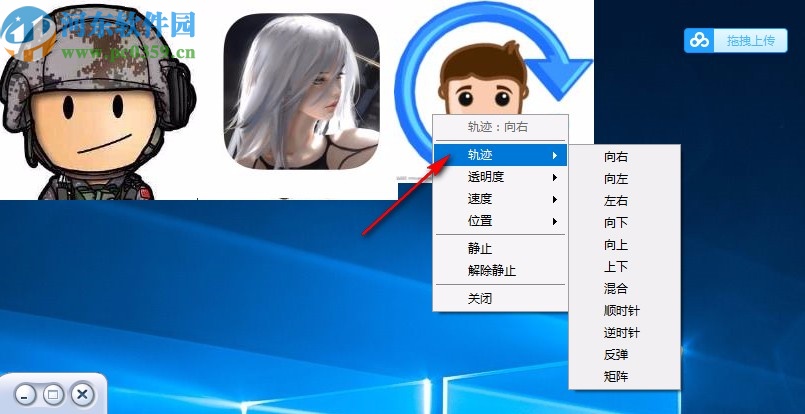805x414 pixels.
Task: Select 关闭 in the context menu
Action: click(x=501, y=298)
